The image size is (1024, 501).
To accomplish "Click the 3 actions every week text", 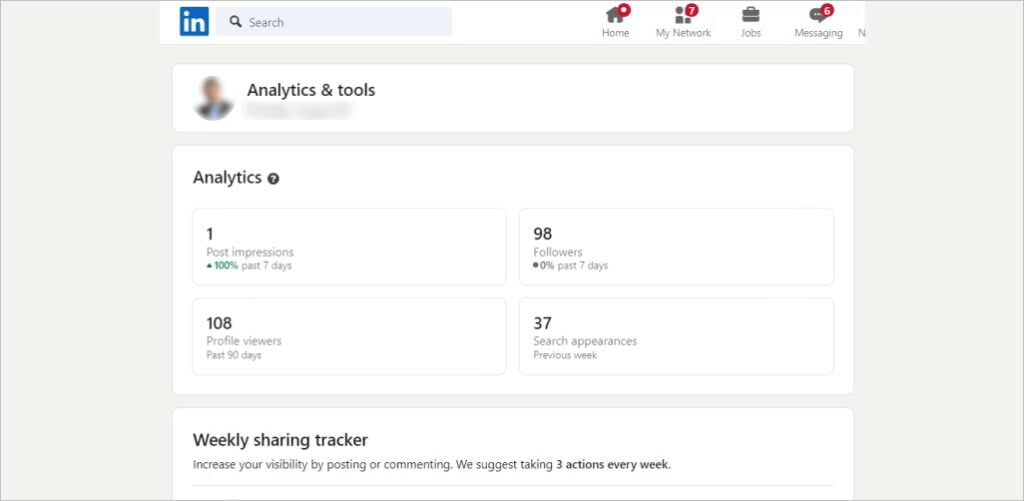I will tap(612, 465).
